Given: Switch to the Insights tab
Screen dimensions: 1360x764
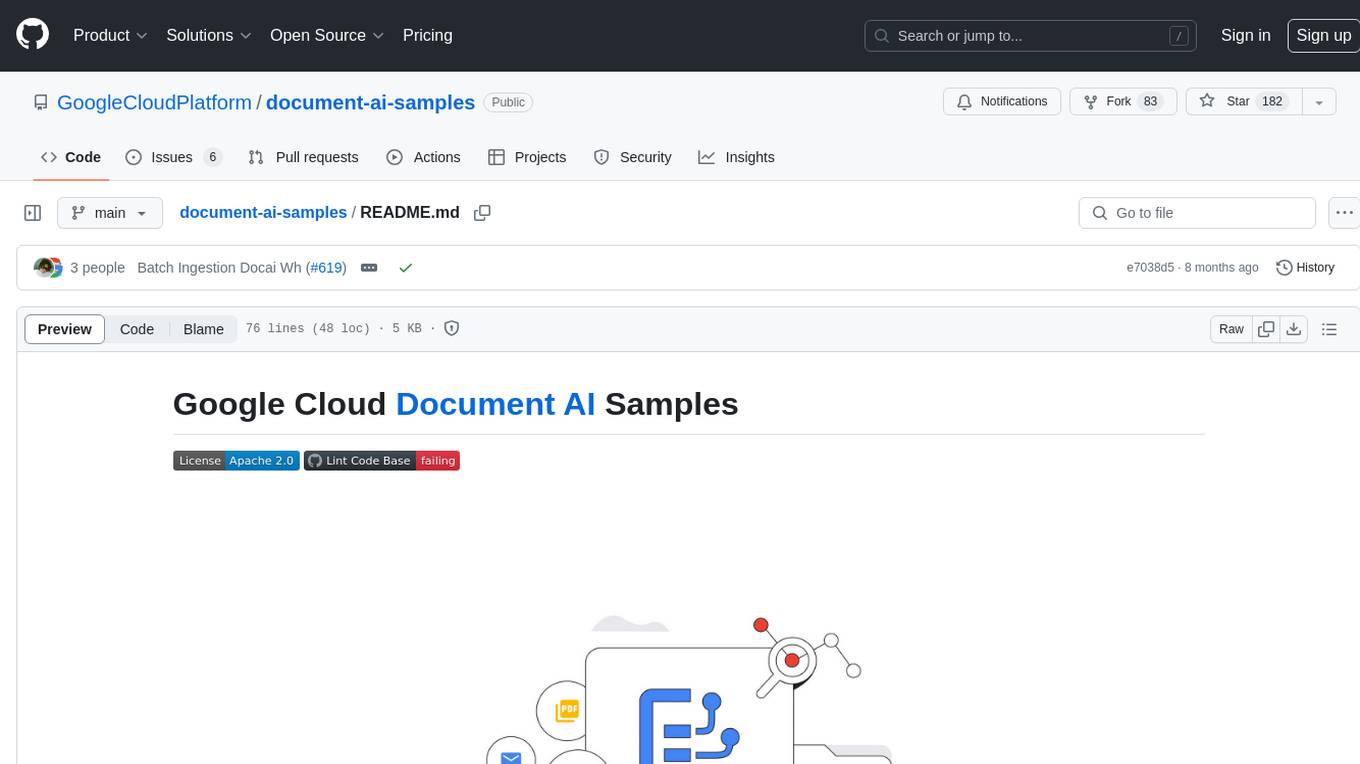Looking at the screenshot, I should pos(736,157).
